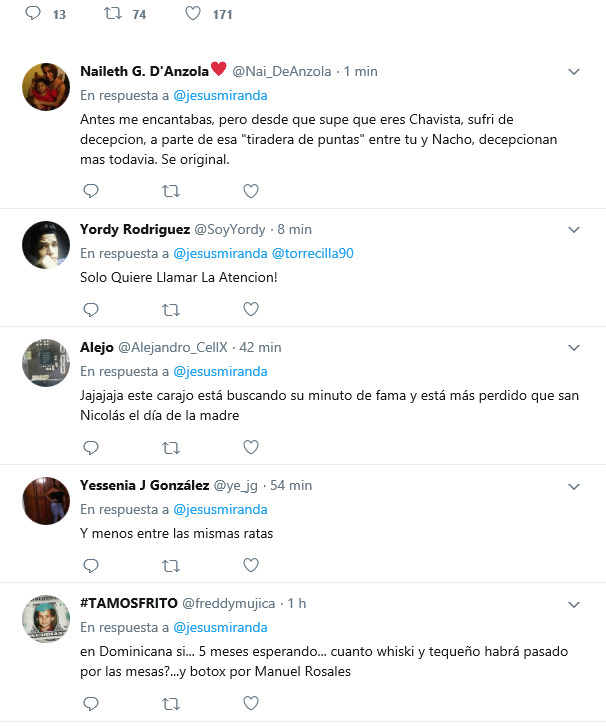
Task: Open @jesusmiranda link in Yessenia's reply
Action: [x=221, y=509]
